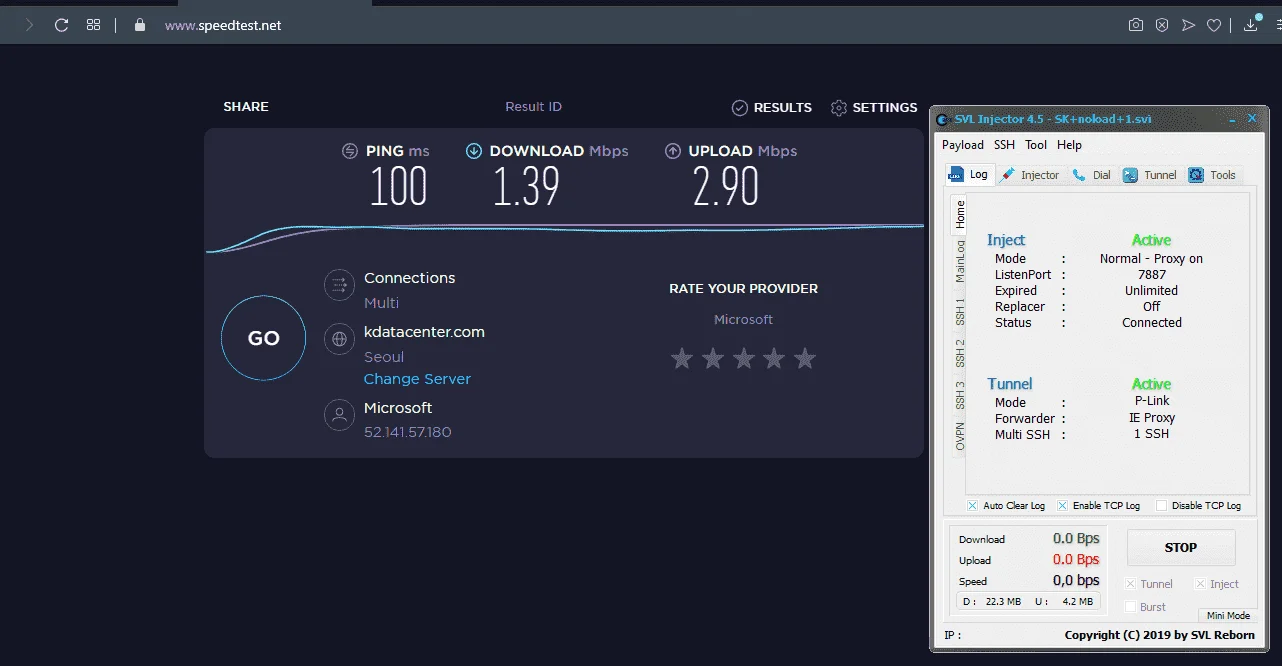This screenshot has height=666, width=1282.
Task: Select the vertical SSH 3 tab
Action: pyautogui.click(x=959, y=395)
